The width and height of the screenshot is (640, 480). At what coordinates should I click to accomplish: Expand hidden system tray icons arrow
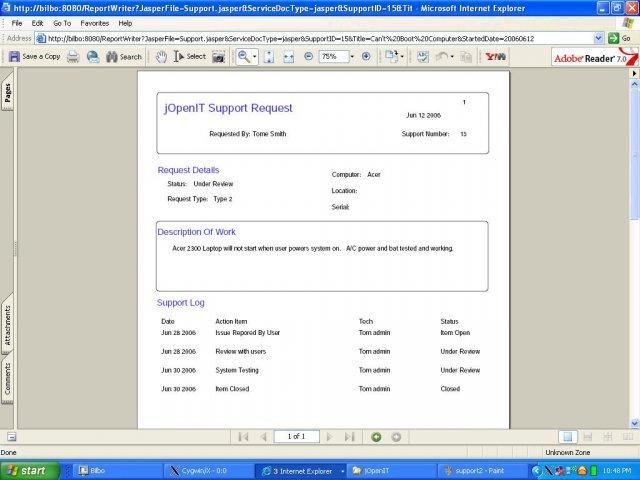537,471
